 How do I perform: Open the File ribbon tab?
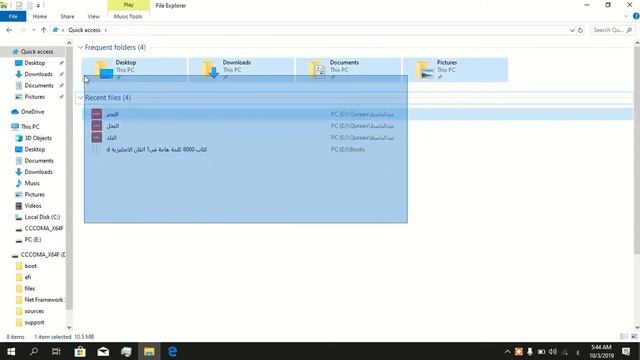click(13, 16)
